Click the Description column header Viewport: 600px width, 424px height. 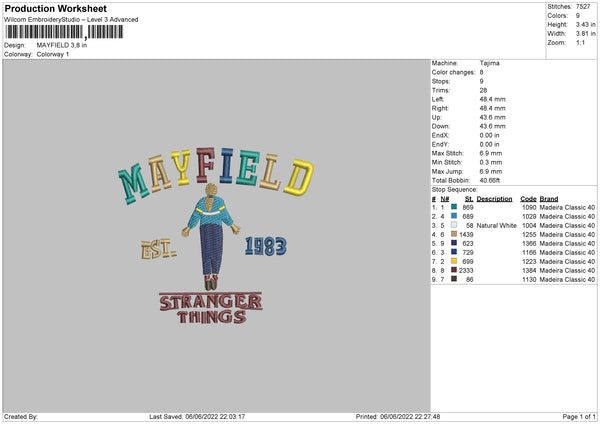click(494, 199)
